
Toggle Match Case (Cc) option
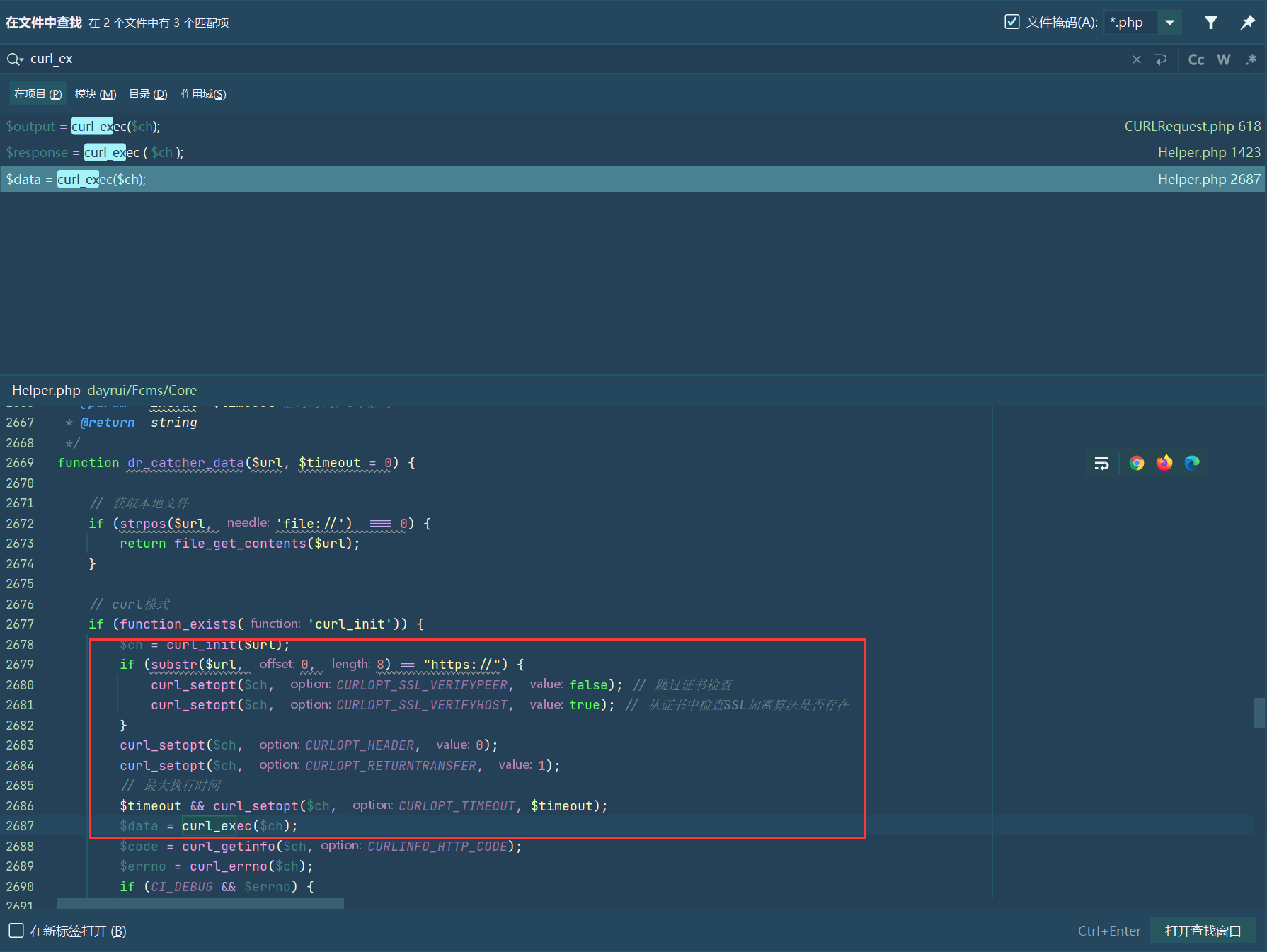1196,59
